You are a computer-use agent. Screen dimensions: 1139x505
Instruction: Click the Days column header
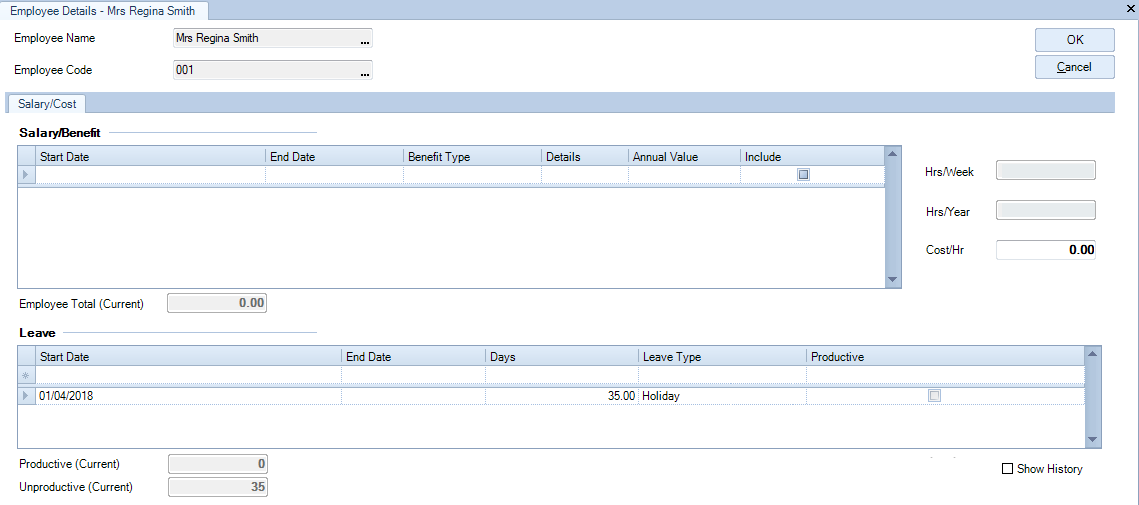point(562,357)
